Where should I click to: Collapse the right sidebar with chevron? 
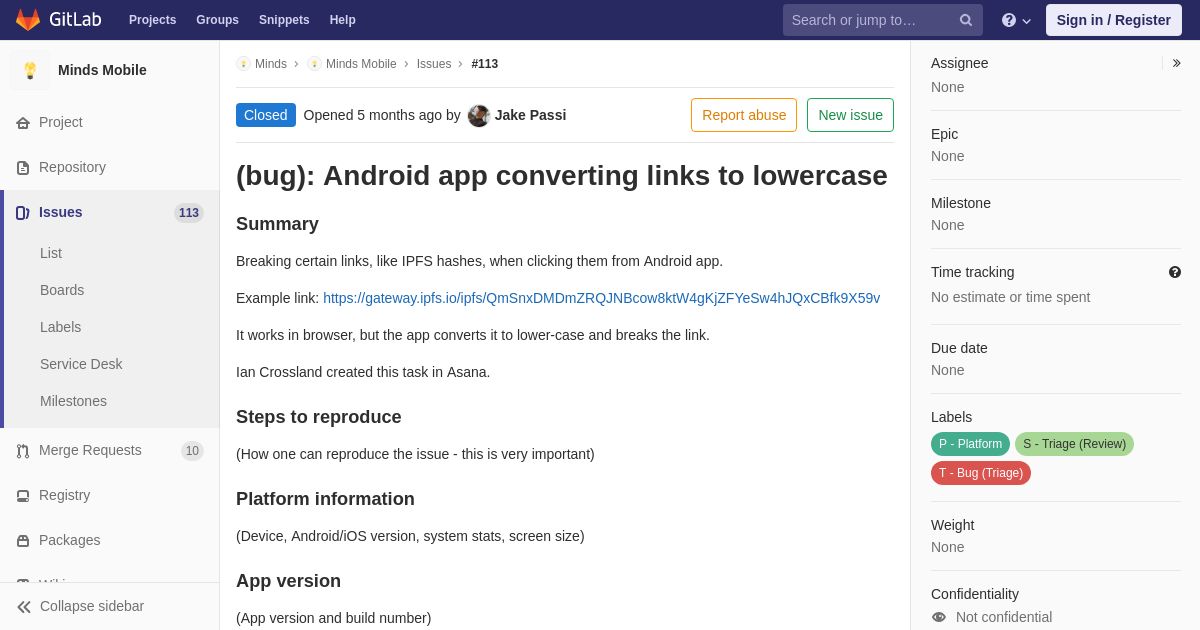(1176, 63)
